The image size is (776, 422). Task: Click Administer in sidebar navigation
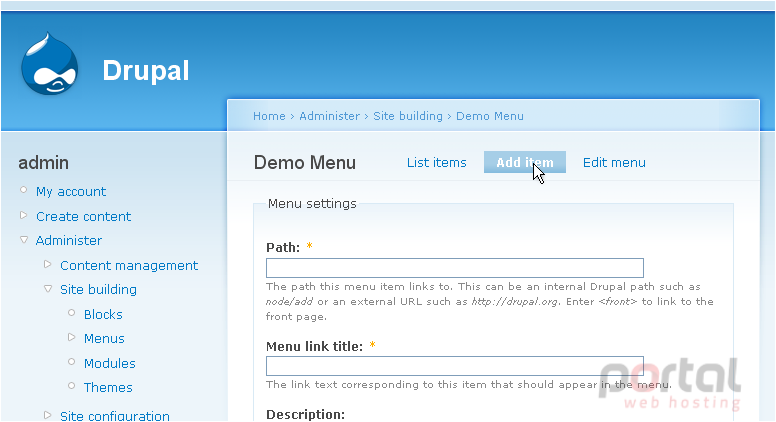[69, 240]
